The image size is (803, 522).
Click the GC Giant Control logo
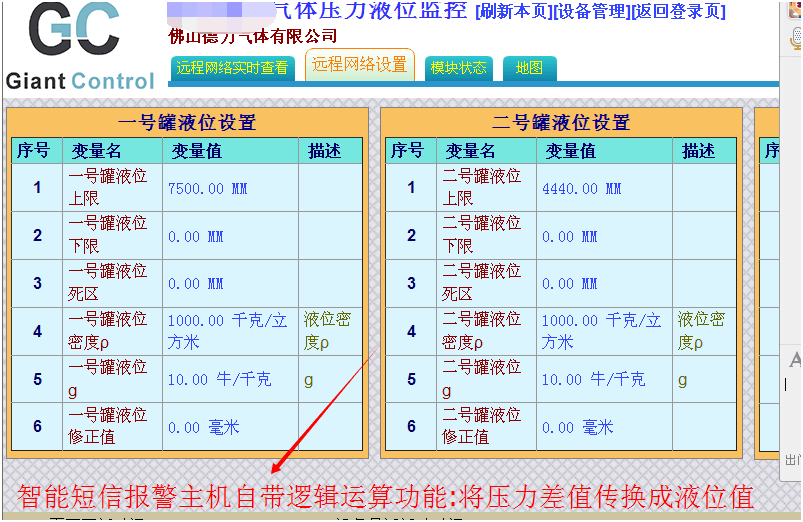click(x=80, y=47)
